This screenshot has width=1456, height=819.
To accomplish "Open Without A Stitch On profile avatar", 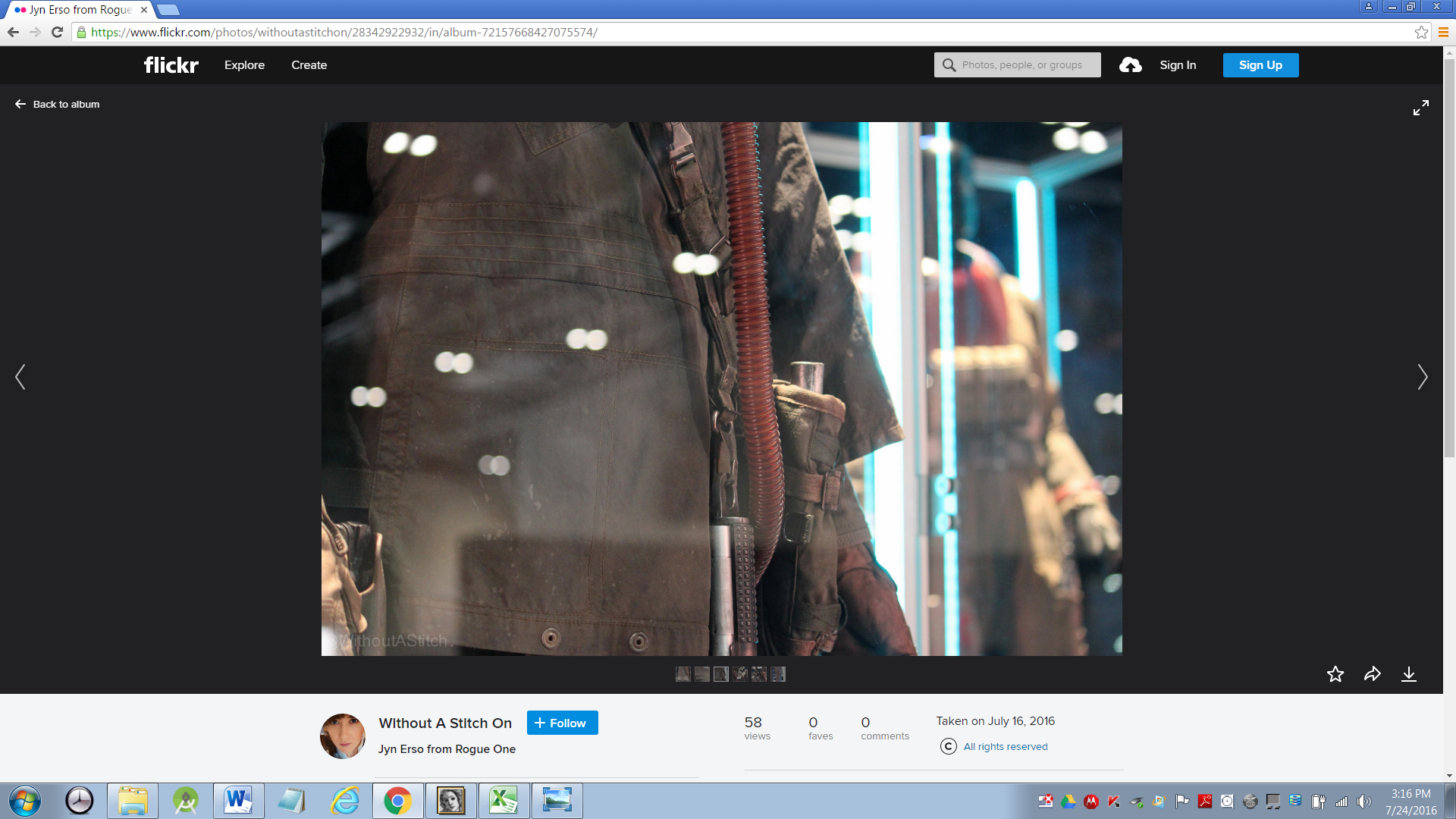I will [343, 736].
